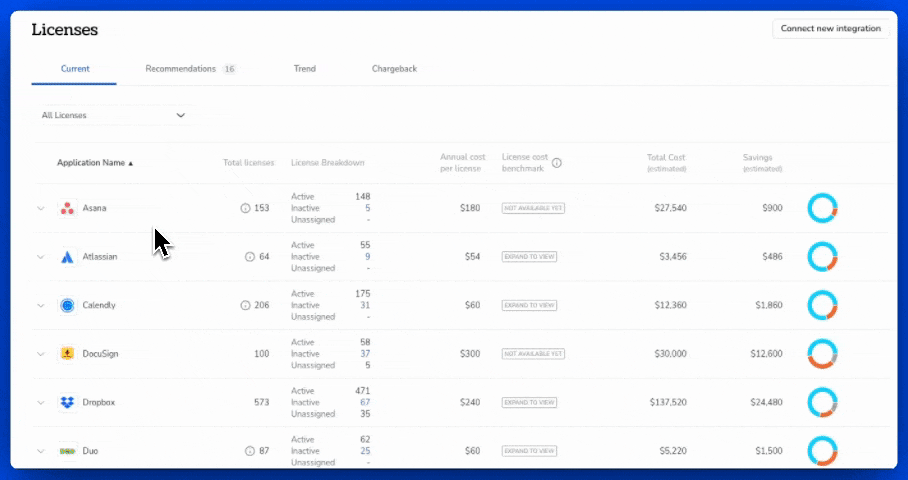Click the Licenses page heading
The image size is (908, 480).
(65, 30)
